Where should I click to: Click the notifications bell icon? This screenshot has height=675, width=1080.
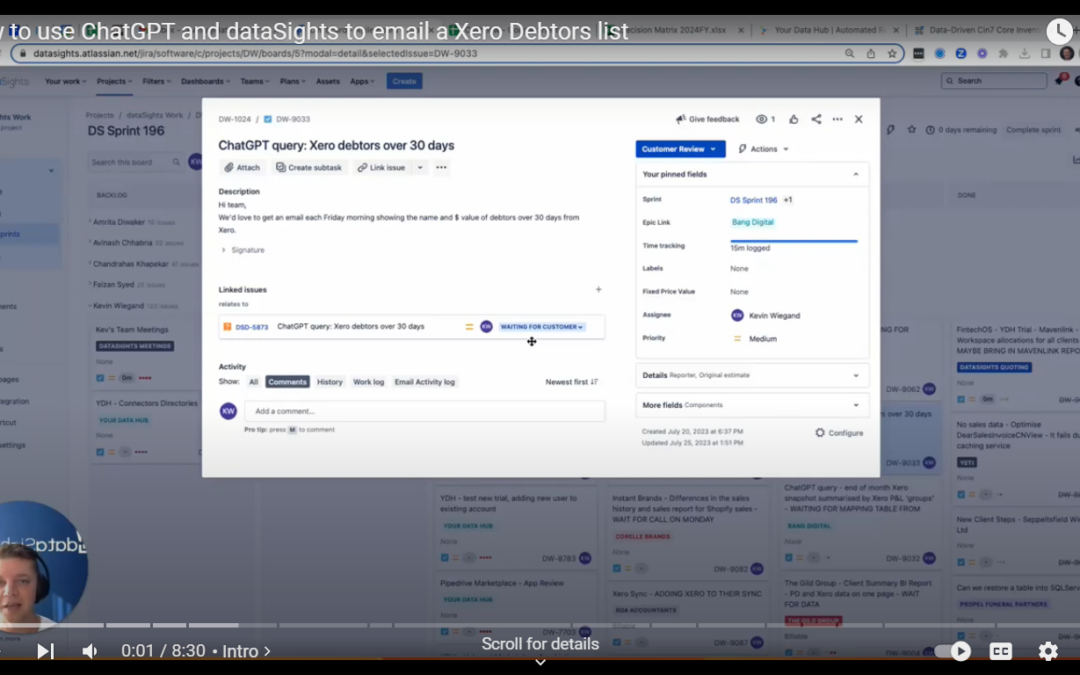[1059, 81]
